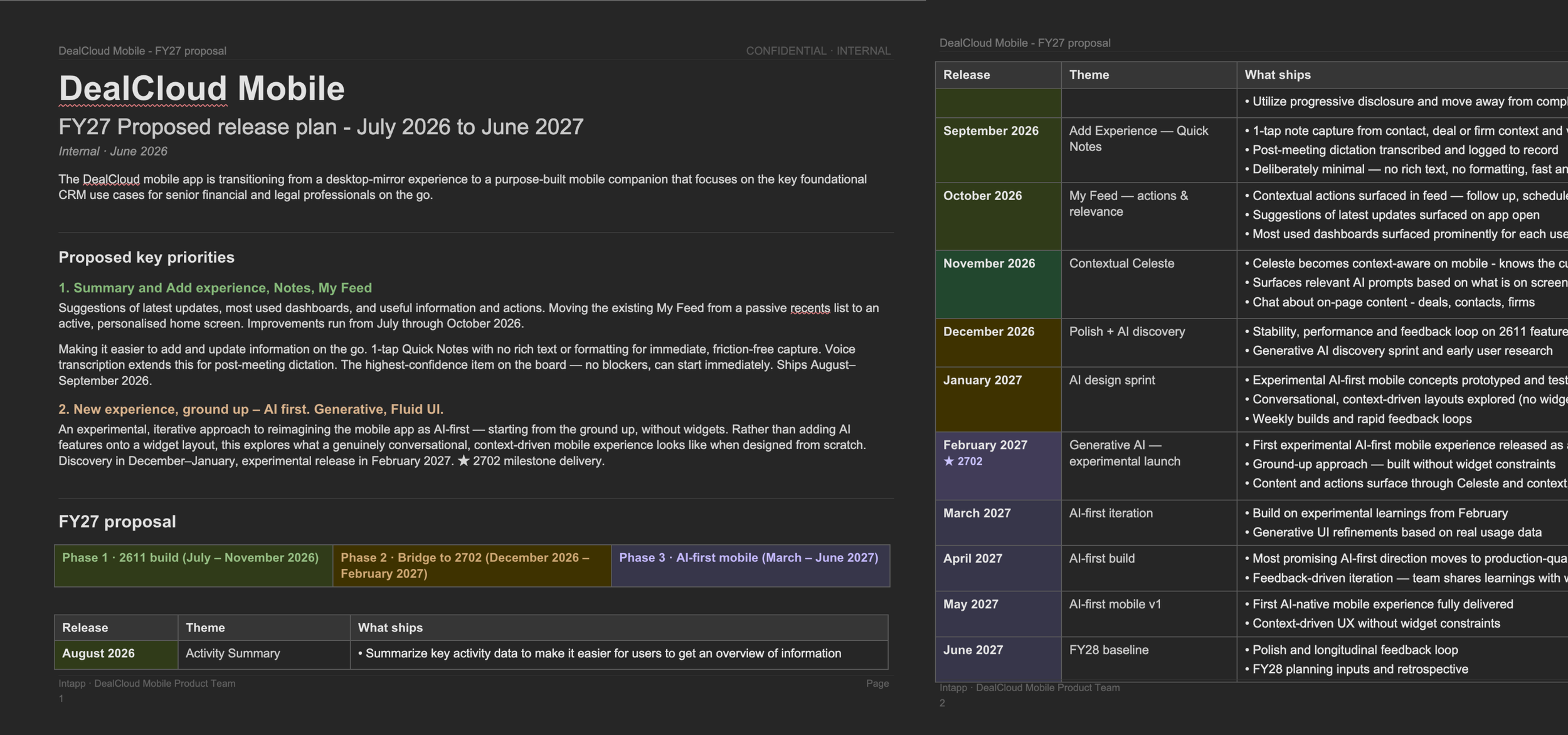Click the 'AI-first mobile v1' theme cell

tap(1148, 614)
